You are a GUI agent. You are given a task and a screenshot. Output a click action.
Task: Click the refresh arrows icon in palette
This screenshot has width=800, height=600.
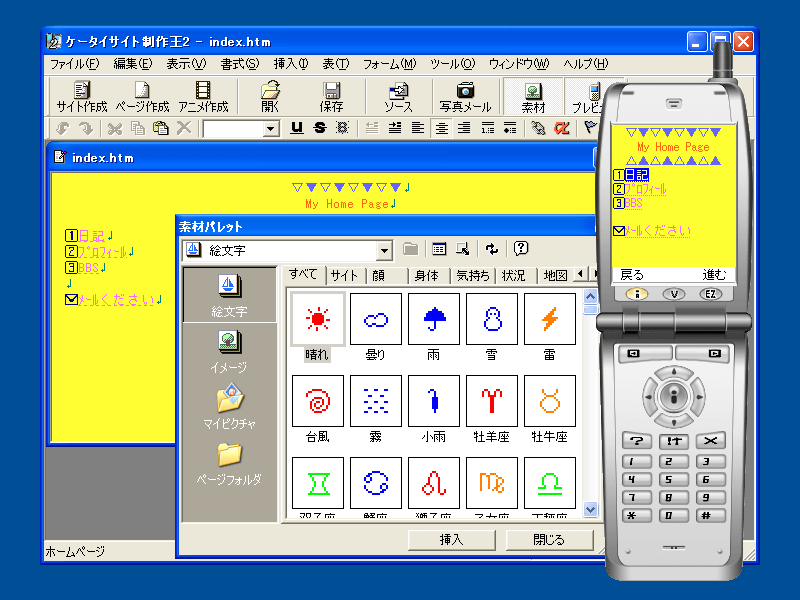point(491,249)
